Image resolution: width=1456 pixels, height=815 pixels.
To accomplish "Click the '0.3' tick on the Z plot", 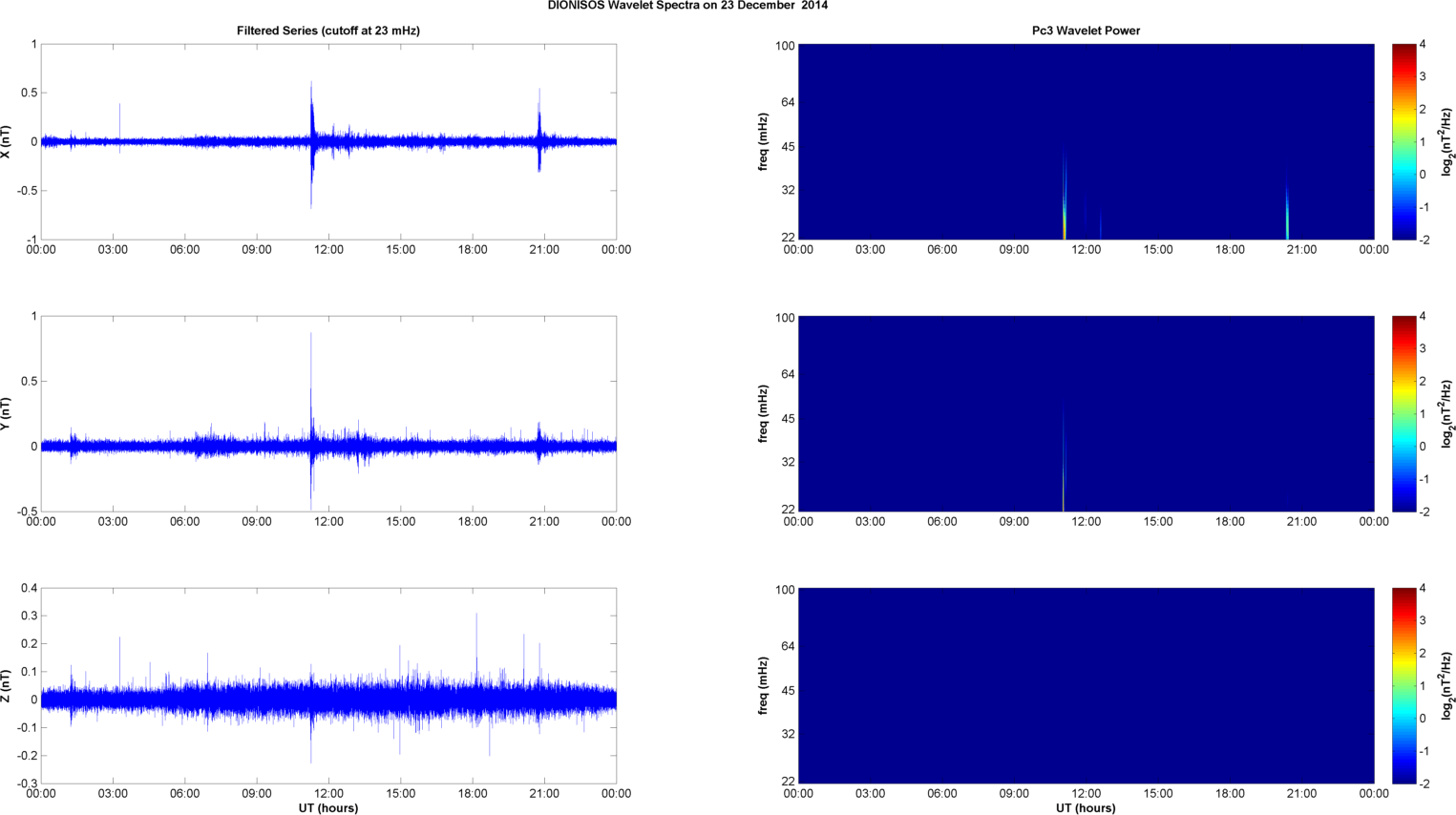I will point(29,616).
